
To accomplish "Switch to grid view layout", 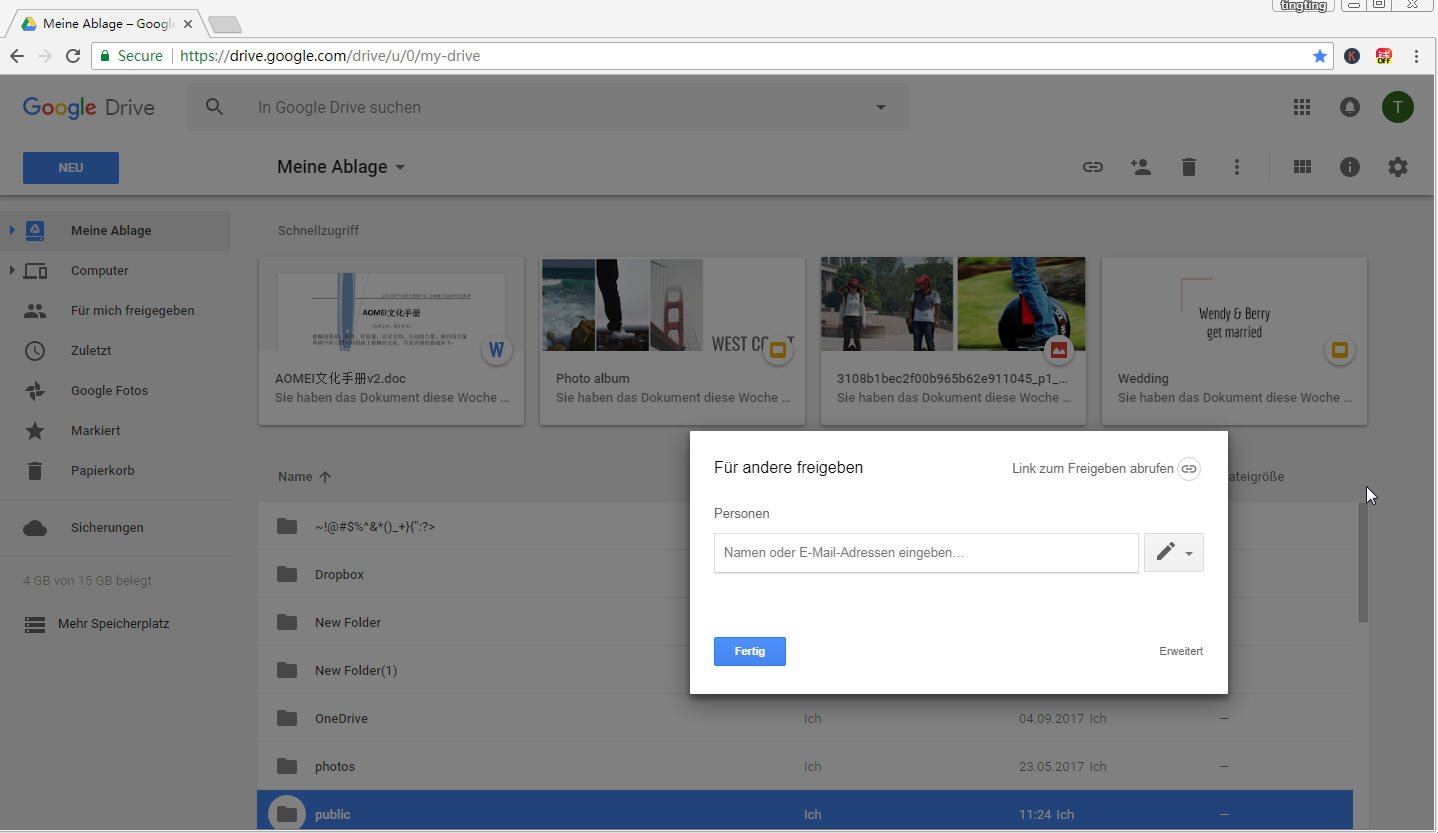I will pyautogui.click(x=1302, y=167).
